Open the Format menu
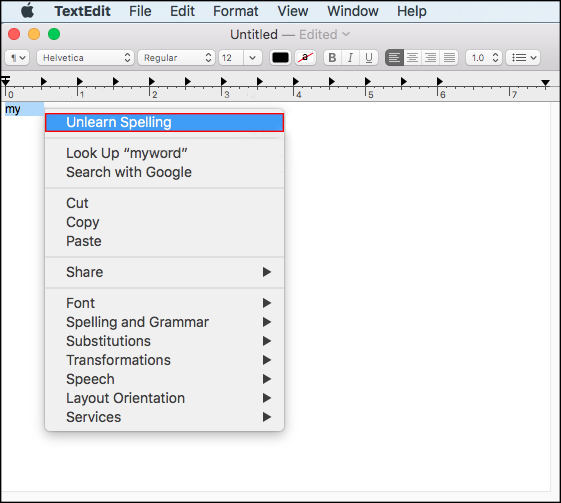 (235, 11)
